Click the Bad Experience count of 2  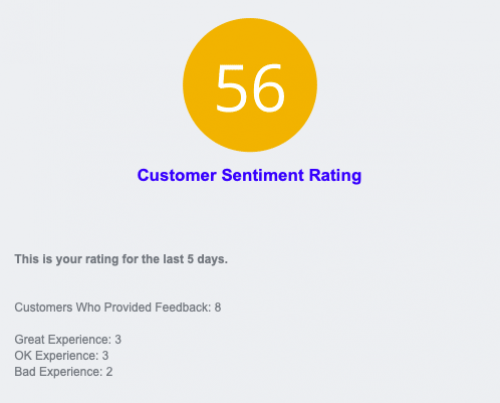point(109,372)
